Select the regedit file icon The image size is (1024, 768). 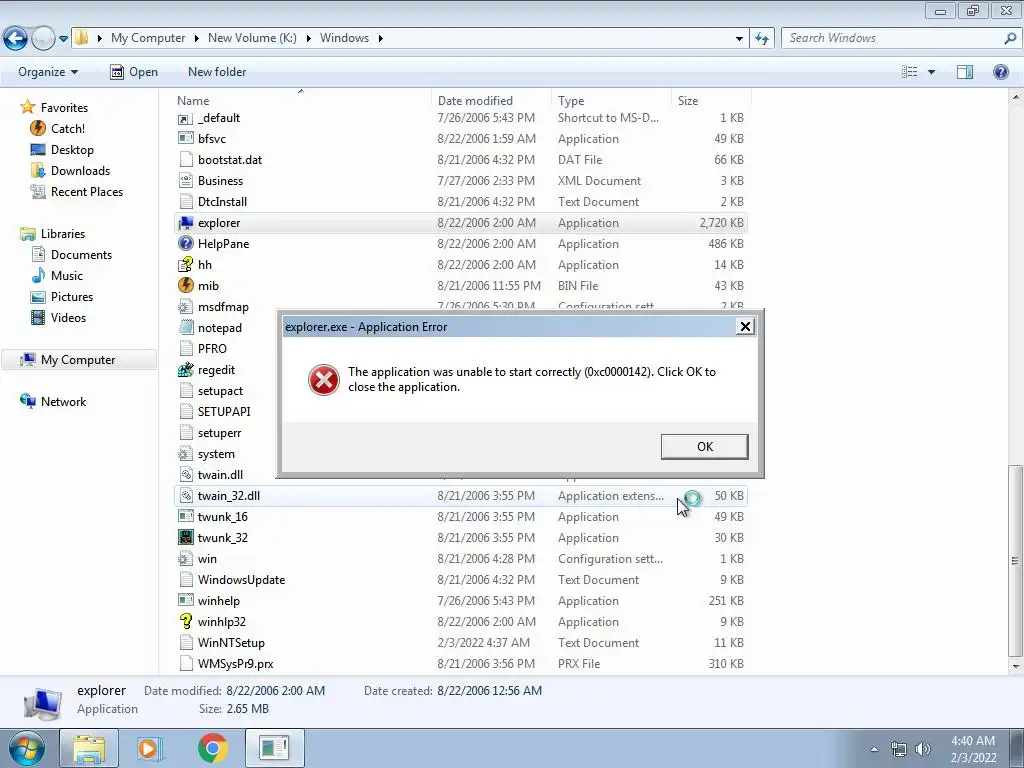[x=186, y=370]
